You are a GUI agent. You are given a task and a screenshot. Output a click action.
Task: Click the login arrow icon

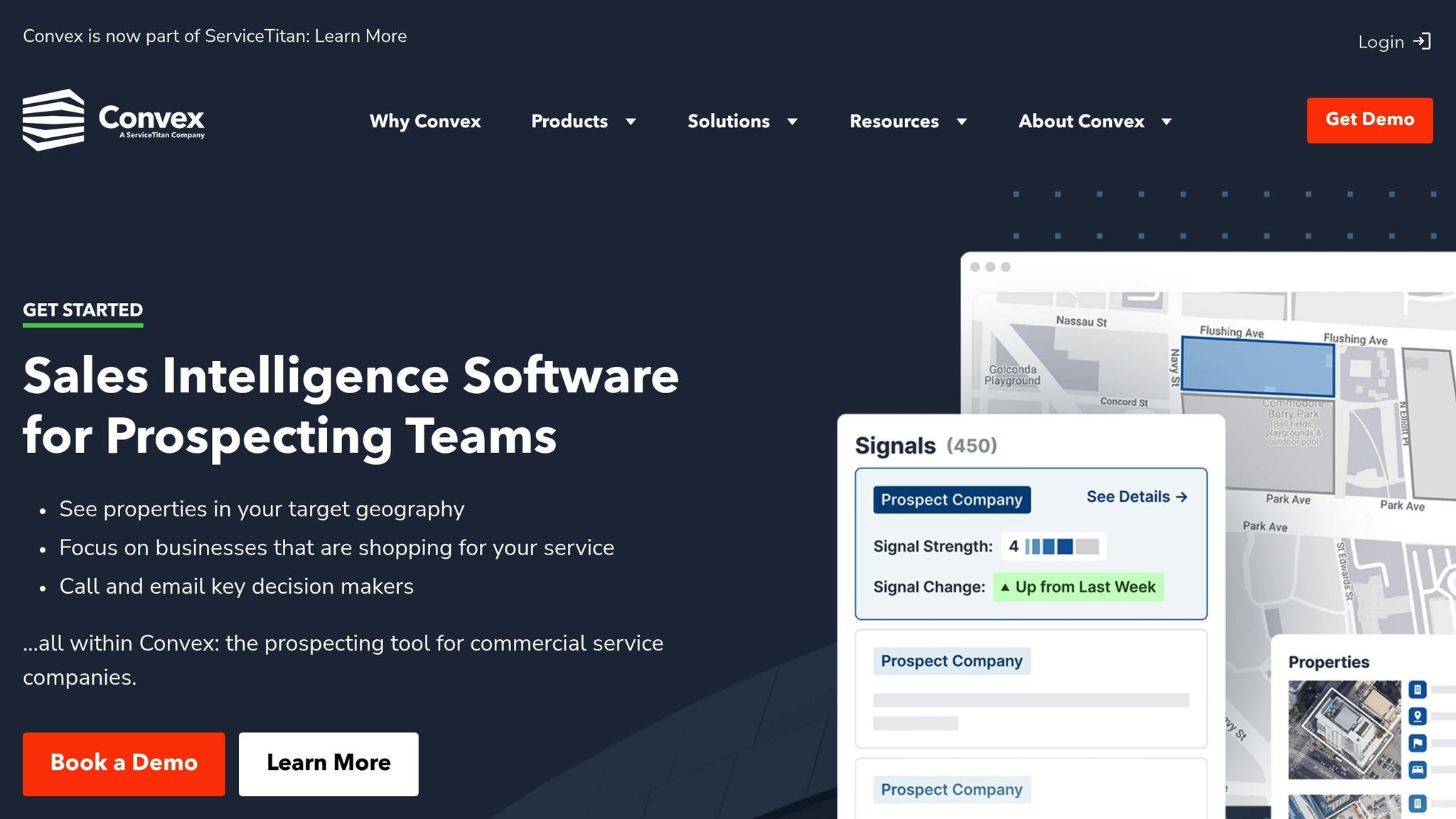[1422, 41]
